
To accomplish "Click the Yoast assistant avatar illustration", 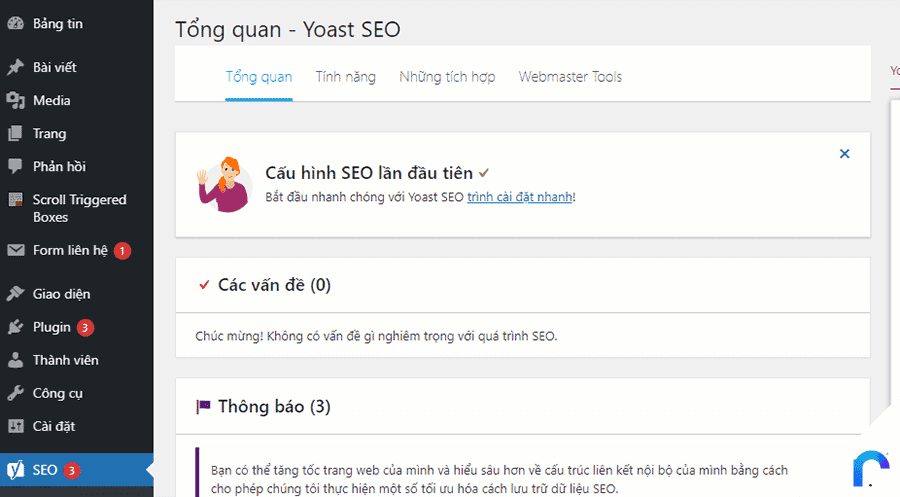I will point(224,184).
